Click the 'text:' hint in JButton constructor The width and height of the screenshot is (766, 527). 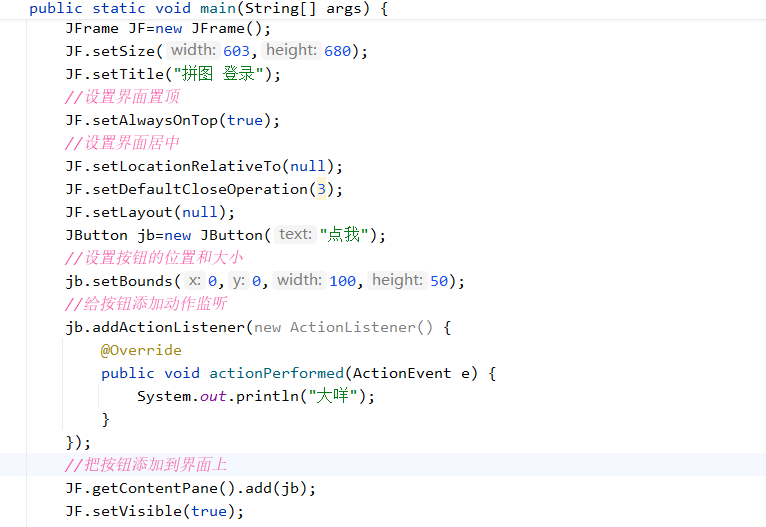pos(295,234)
